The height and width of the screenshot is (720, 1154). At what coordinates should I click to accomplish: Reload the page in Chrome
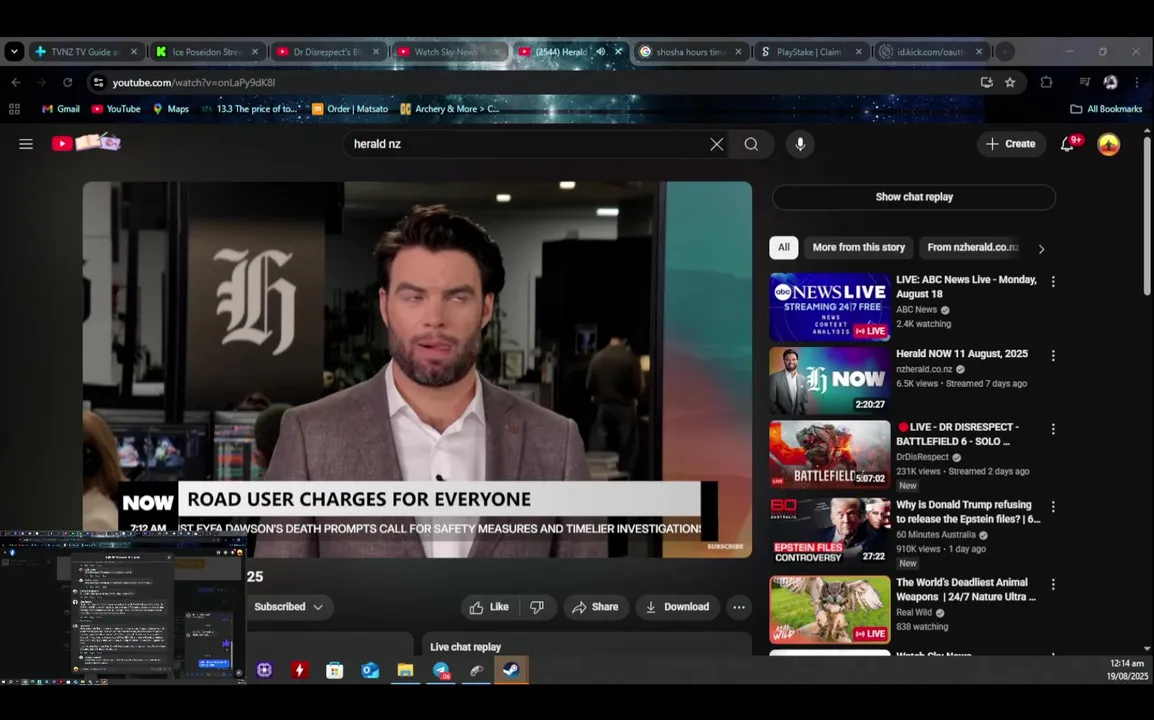tap(68, 82)
